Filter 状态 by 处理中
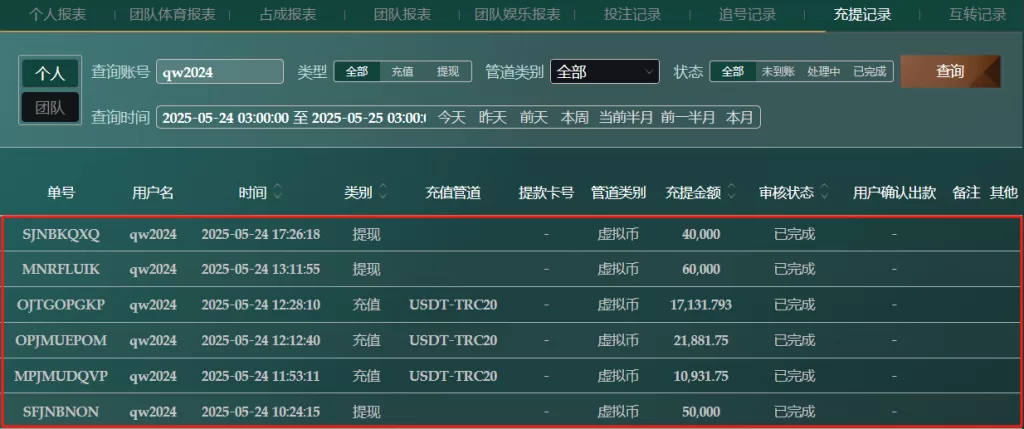1024x429 pixels. pos(824,72)
